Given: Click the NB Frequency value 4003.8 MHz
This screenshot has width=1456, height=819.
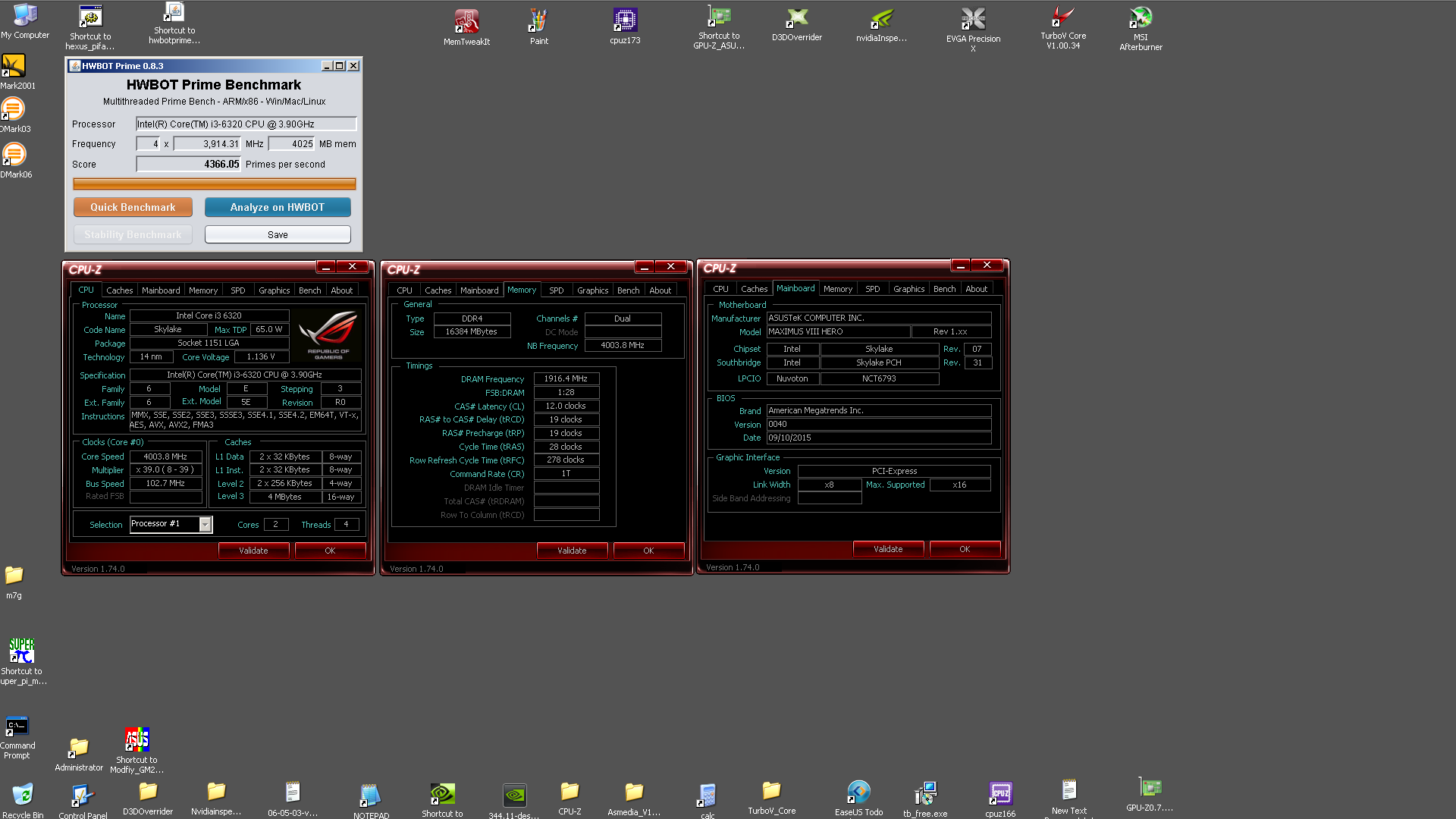Looking at the screenshot, I should (x=623, y=345).
